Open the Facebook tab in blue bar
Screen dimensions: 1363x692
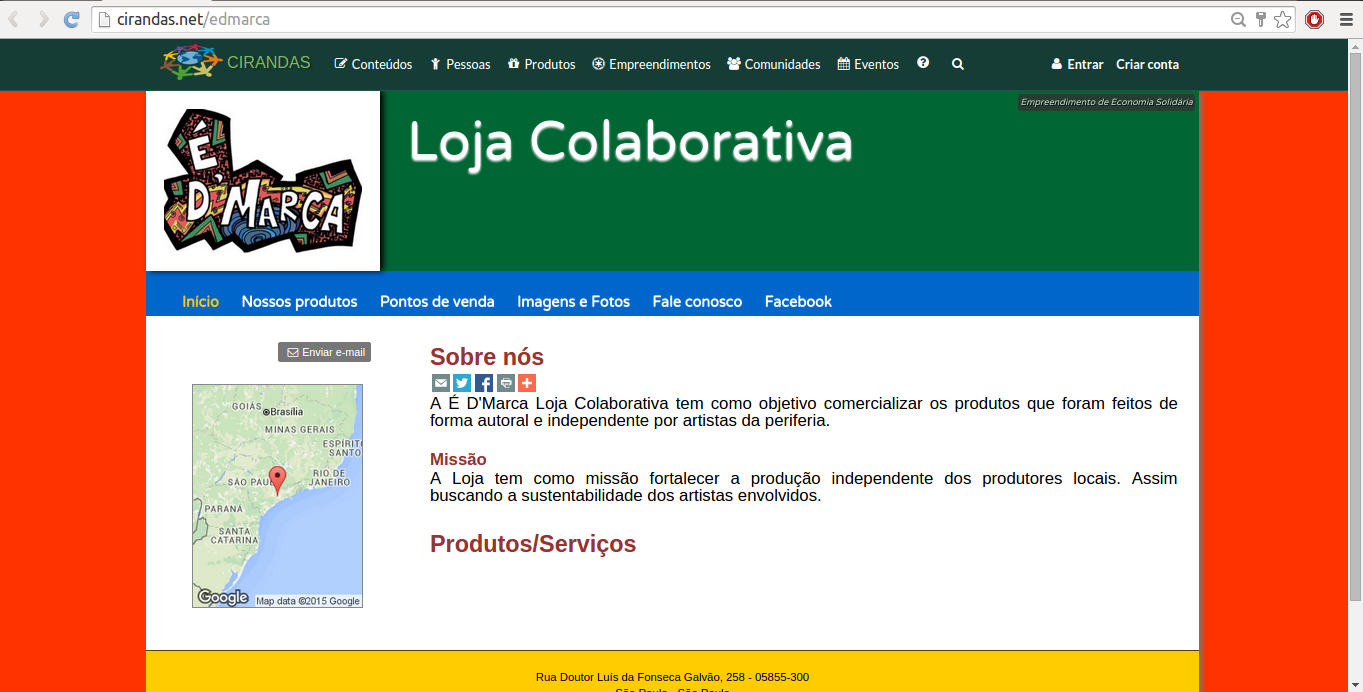click(x=798, y=301)
